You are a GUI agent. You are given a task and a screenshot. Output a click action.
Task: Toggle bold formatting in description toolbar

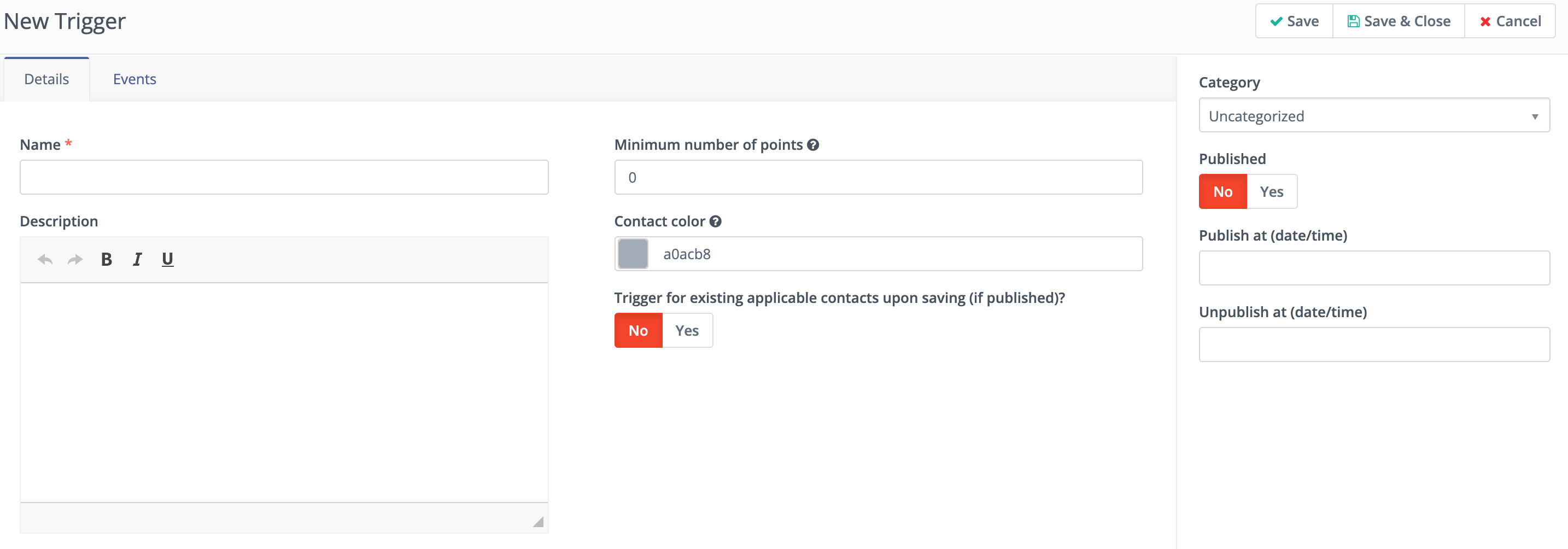pos(107,260)
